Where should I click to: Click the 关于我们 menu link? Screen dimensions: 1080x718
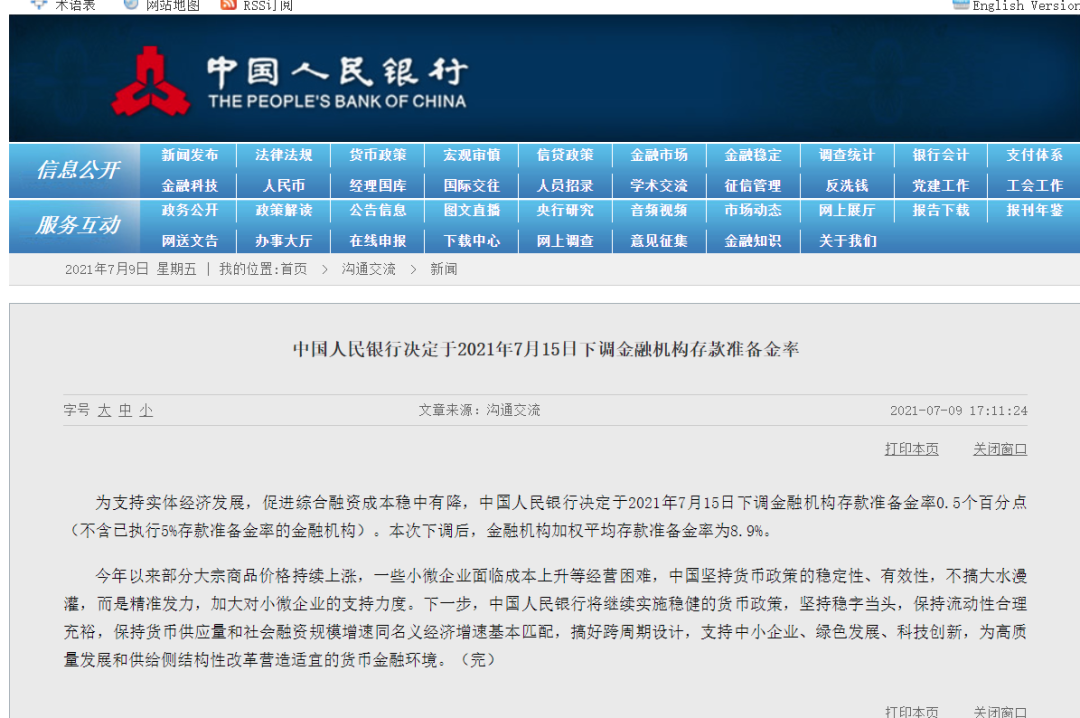point(847,240)
